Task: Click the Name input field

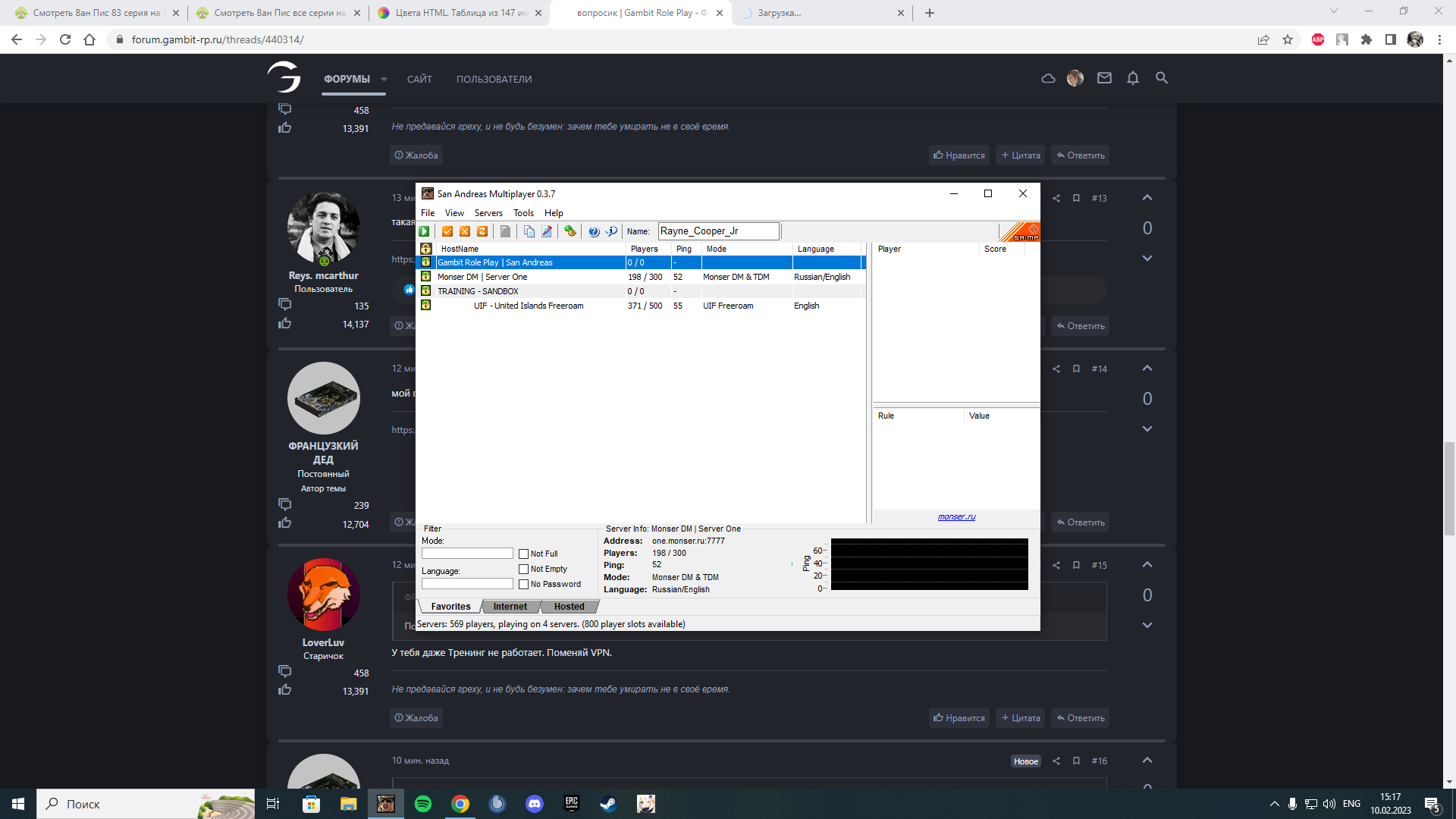Action: point(717,231)
